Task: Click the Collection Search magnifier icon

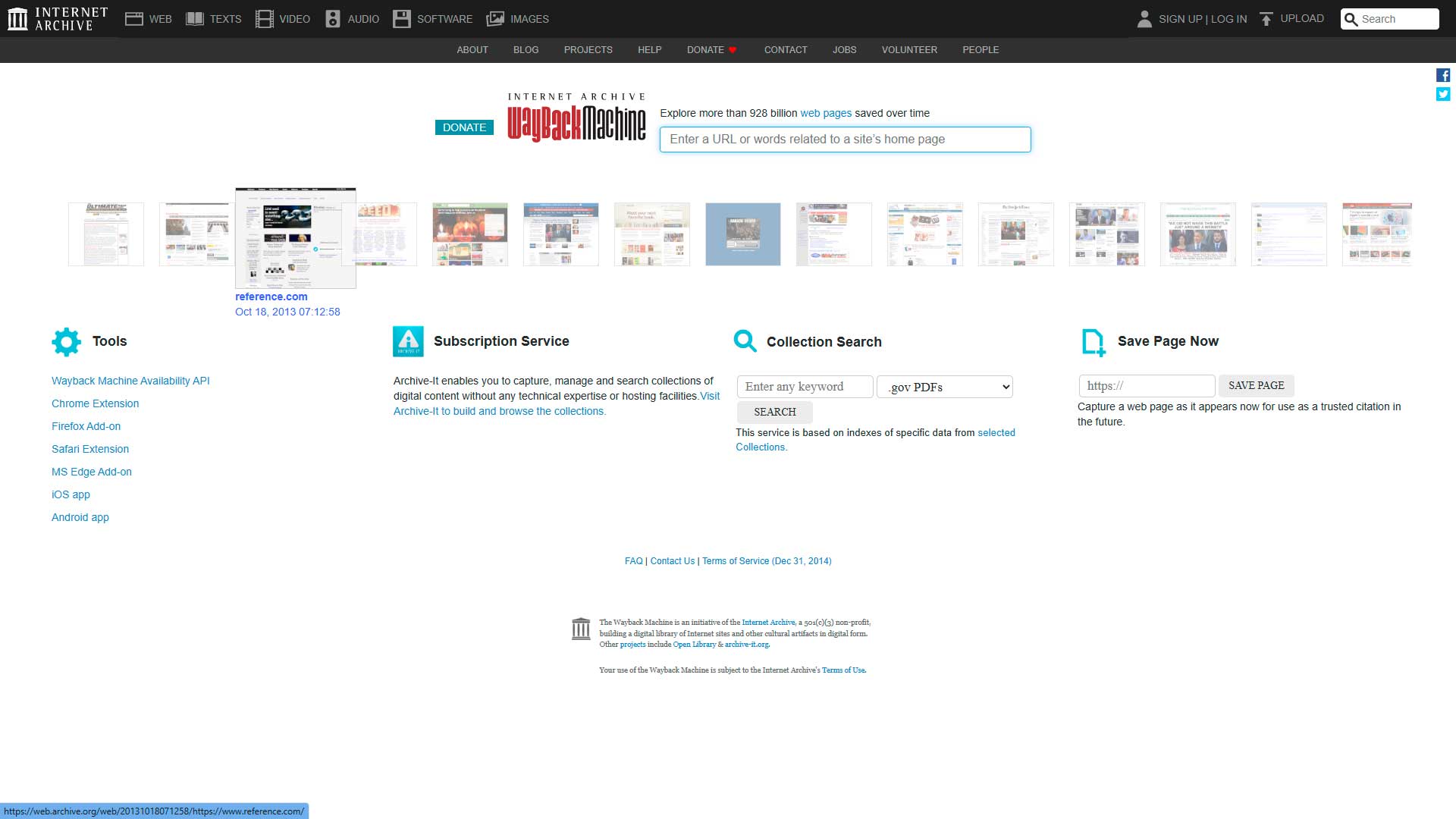Action: 745,341
